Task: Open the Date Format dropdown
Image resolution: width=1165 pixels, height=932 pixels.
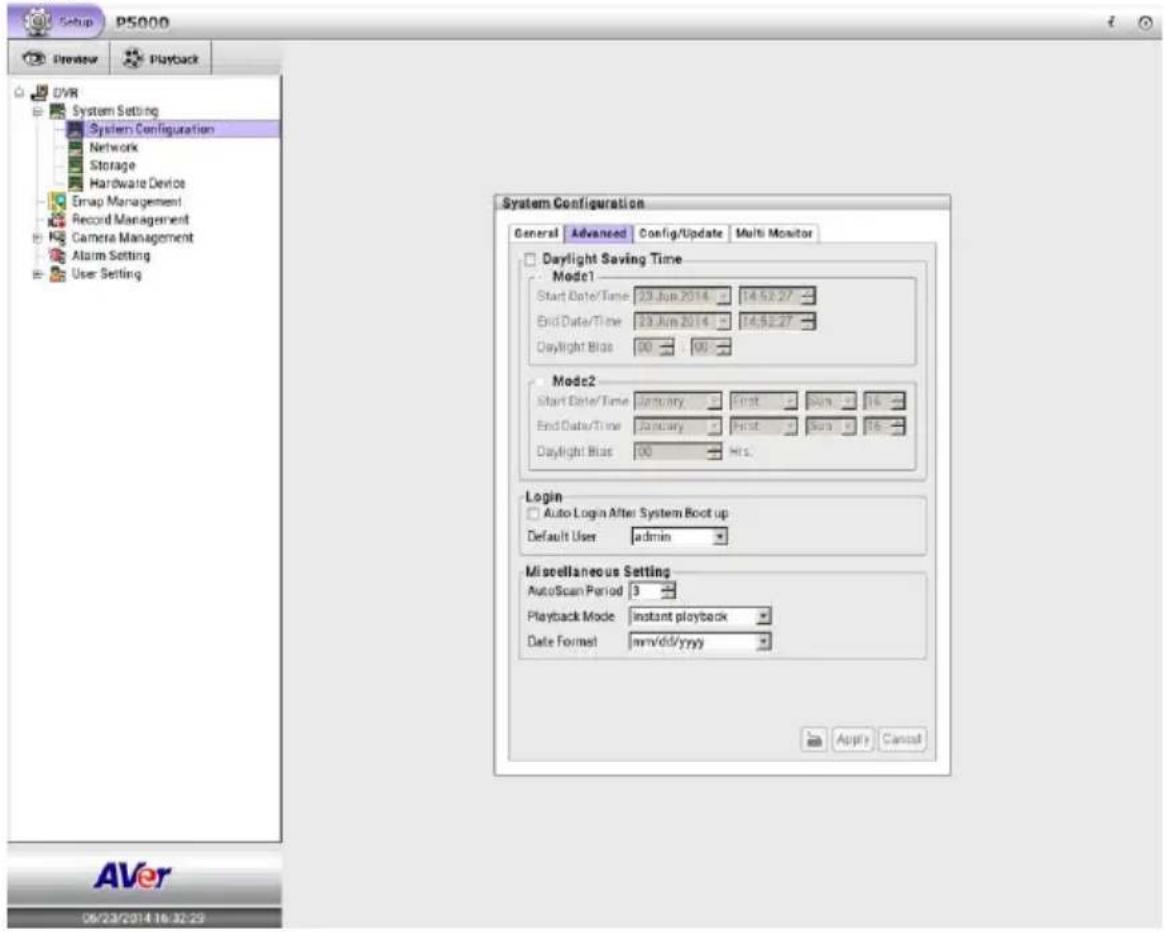Action: tap(763, 642)
